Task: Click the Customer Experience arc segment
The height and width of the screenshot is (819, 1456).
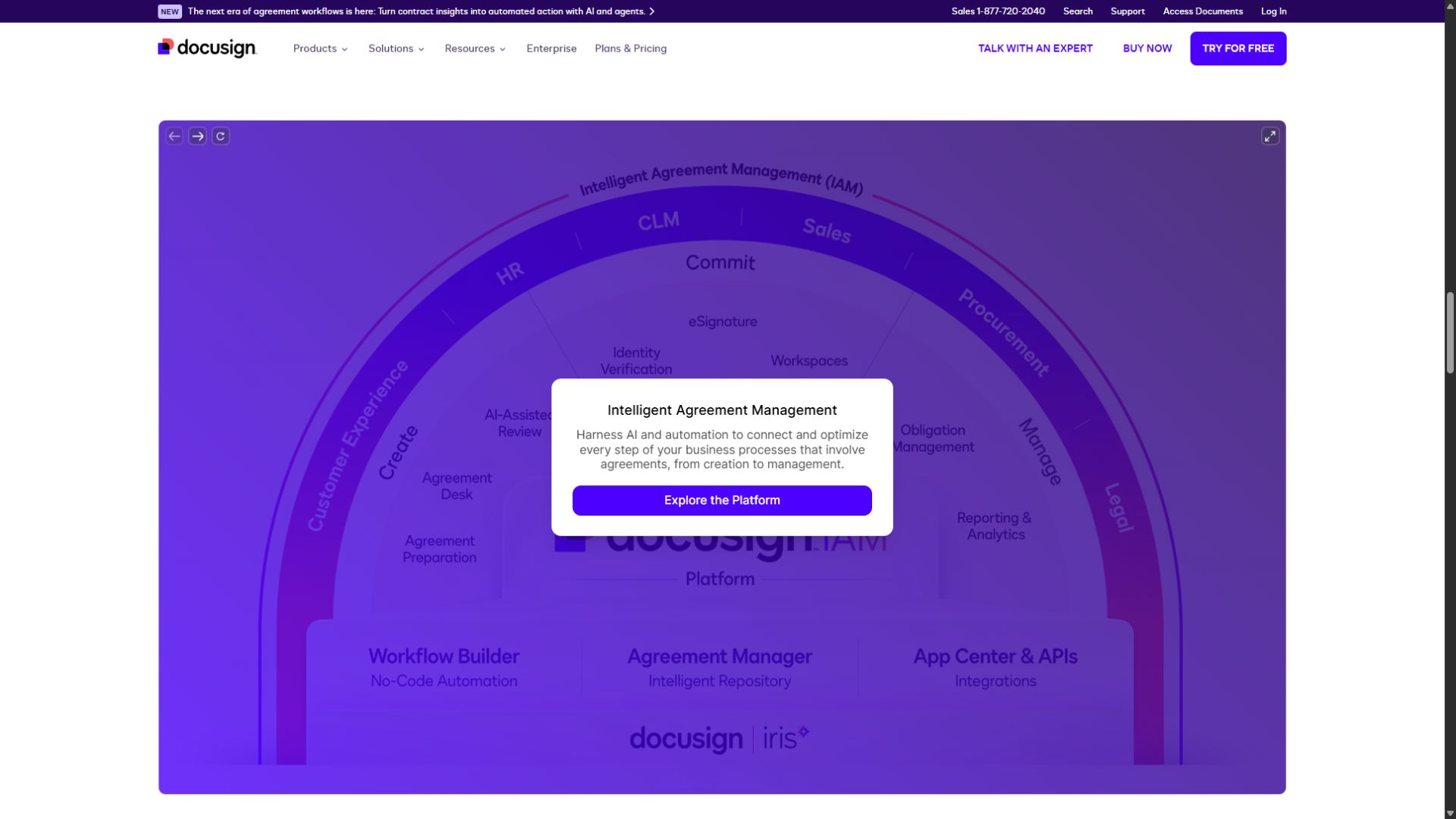Action: (358, 446)
